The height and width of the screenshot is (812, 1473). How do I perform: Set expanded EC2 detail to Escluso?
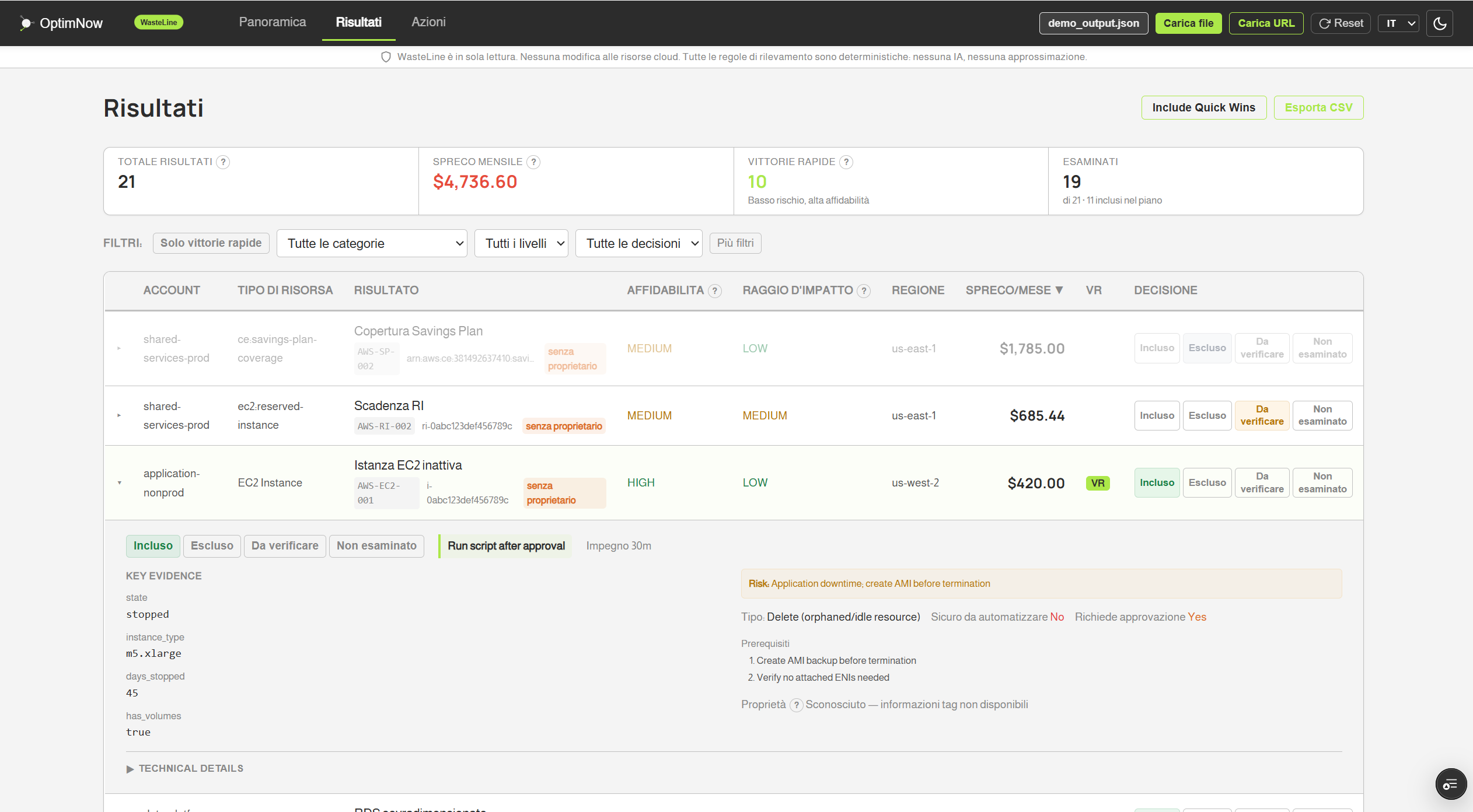pos(212,546)
